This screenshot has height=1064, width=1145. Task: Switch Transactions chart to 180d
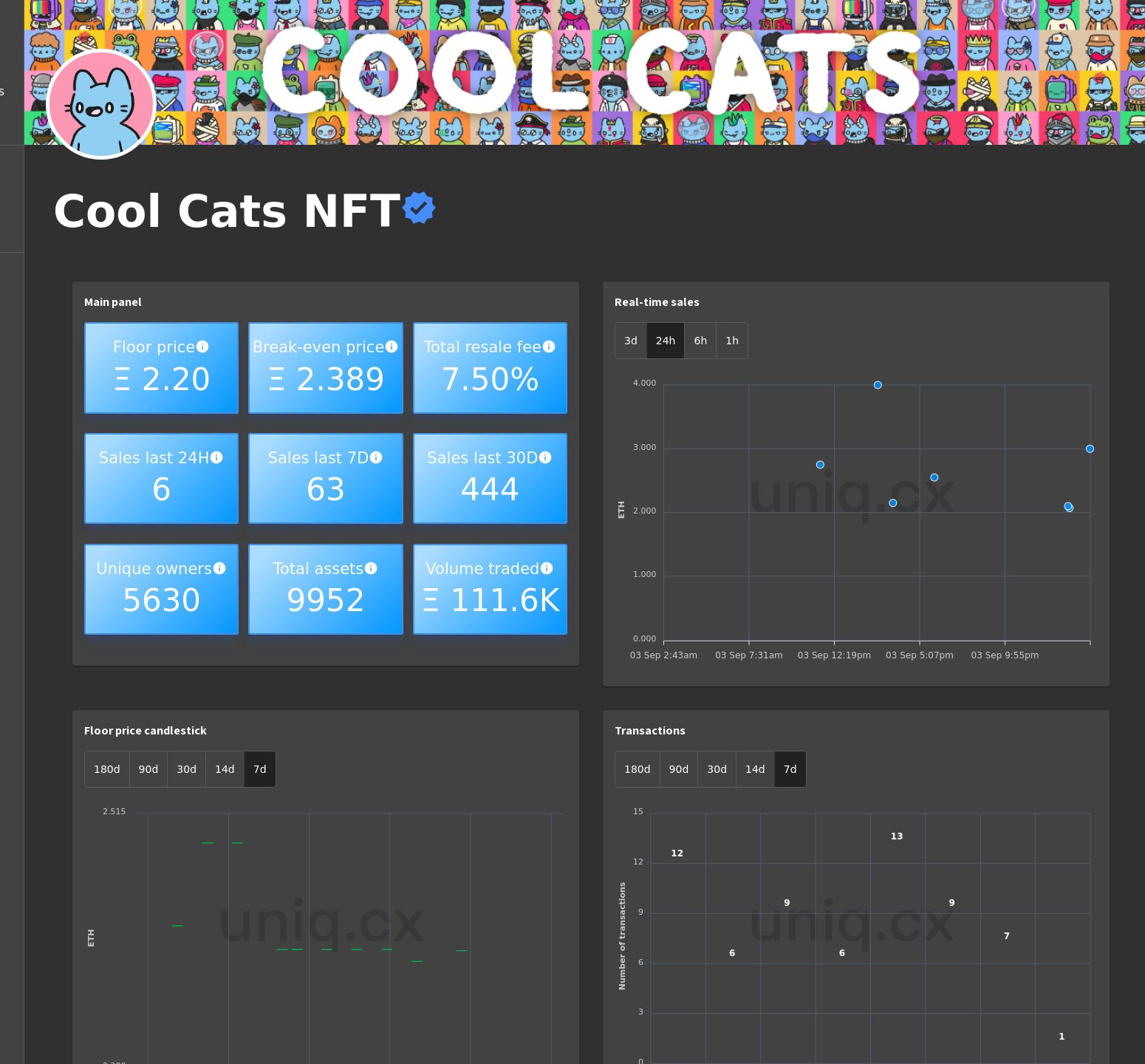pos(638,769)
